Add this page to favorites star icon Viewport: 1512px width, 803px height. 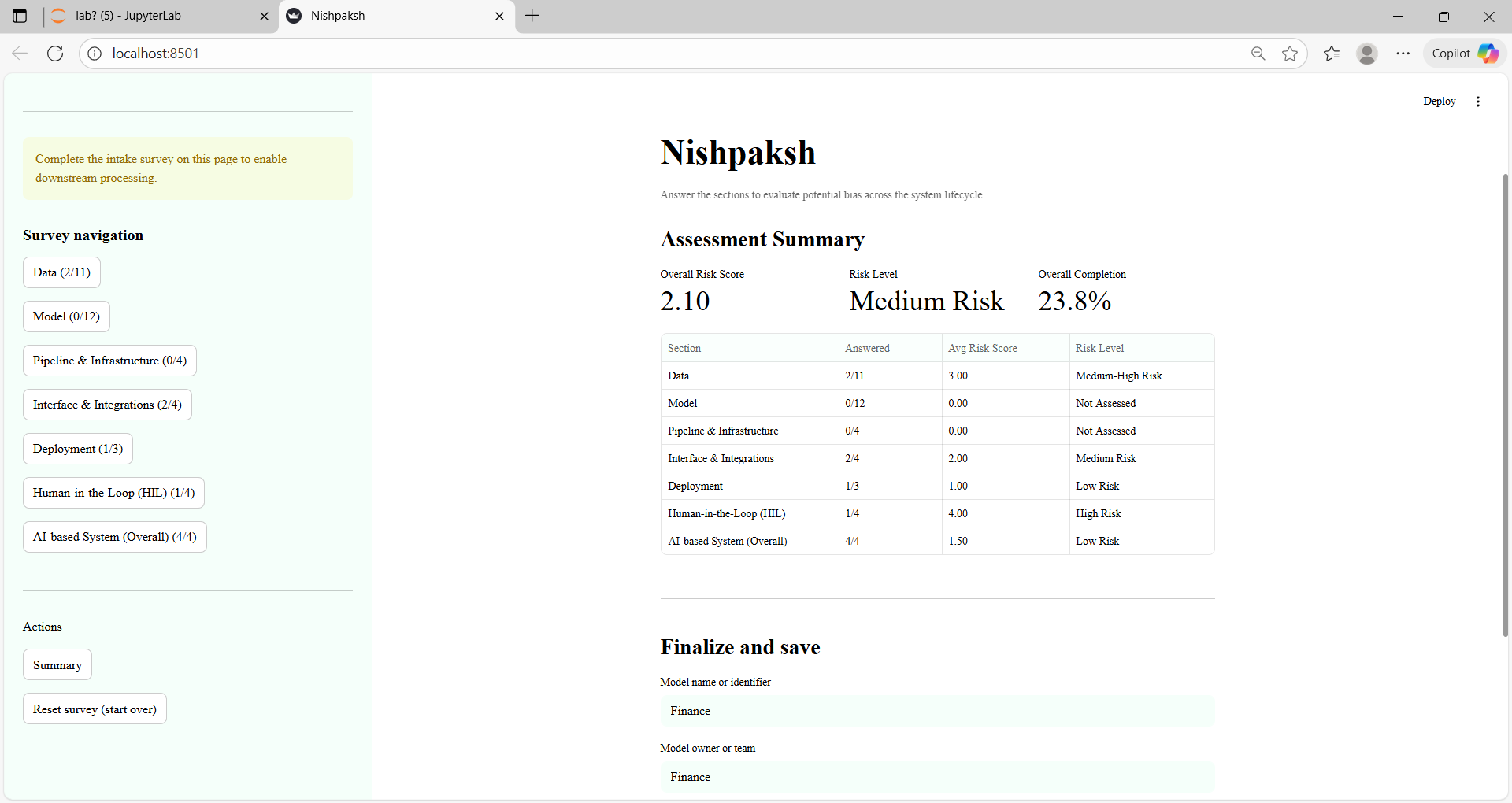pos(1290,54)
